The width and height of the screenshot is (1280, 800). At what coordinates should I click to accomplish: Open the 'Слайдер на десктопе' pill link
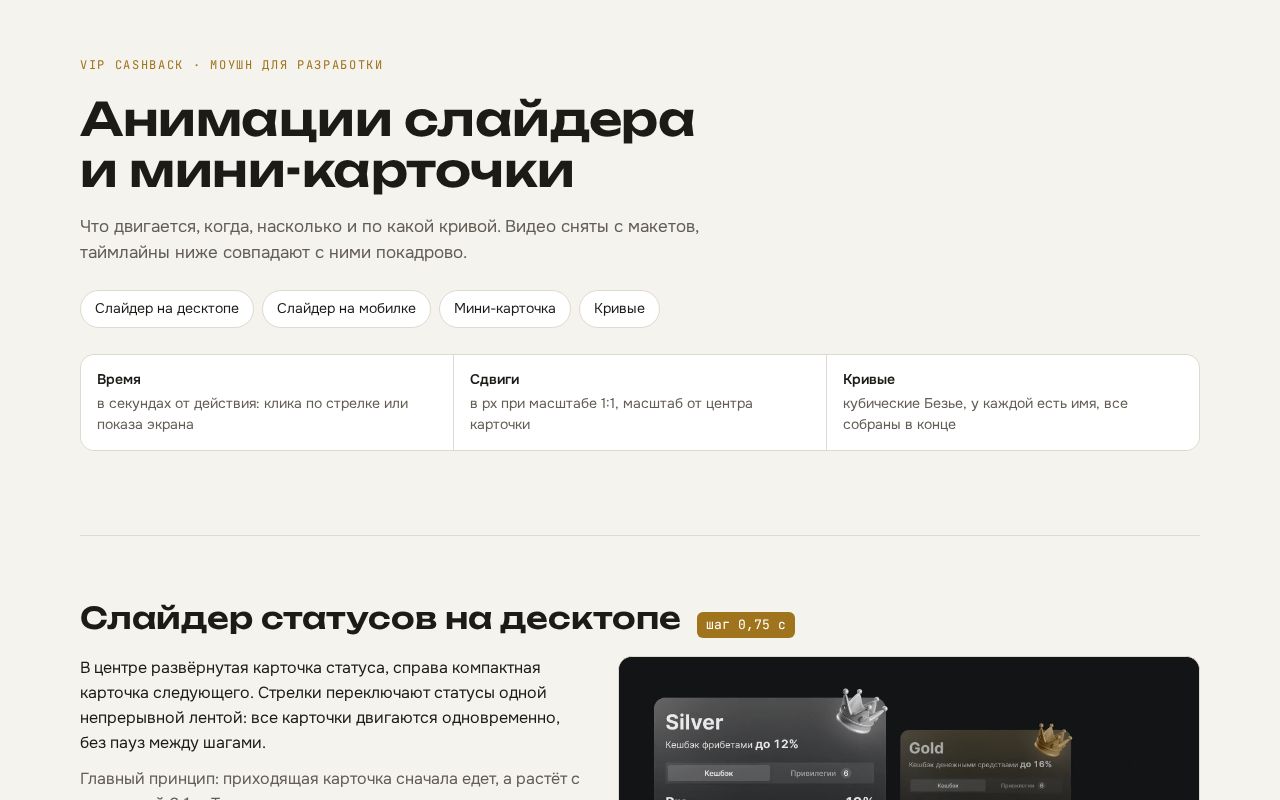pos(167,309)
